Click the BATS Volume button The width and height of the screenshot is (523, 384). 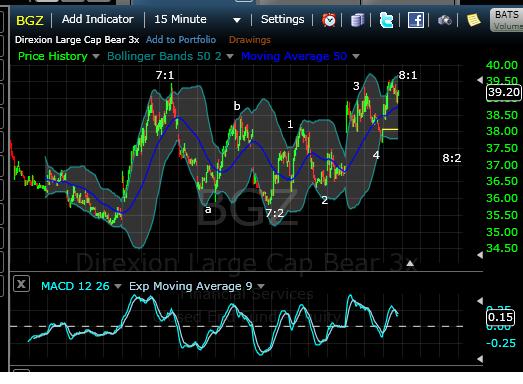click(x=506, y=20)
